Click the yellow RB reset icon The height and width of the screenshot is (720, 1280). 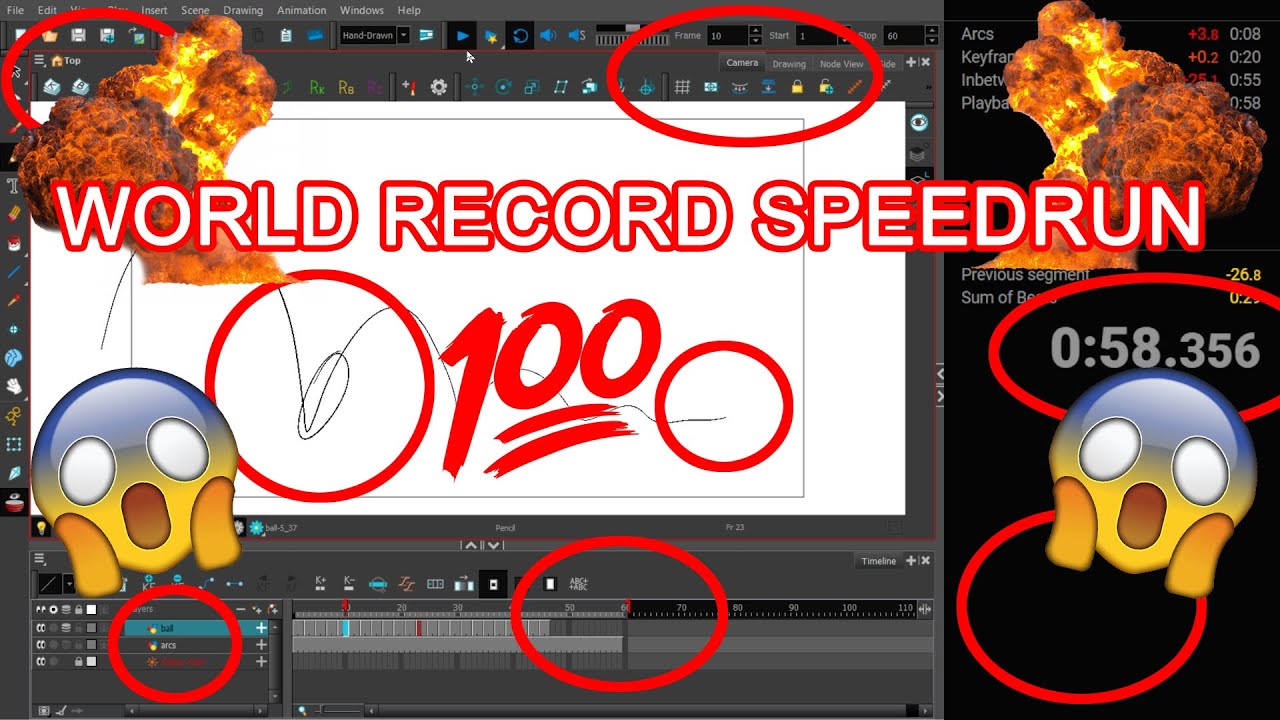(x=346, y=88)
